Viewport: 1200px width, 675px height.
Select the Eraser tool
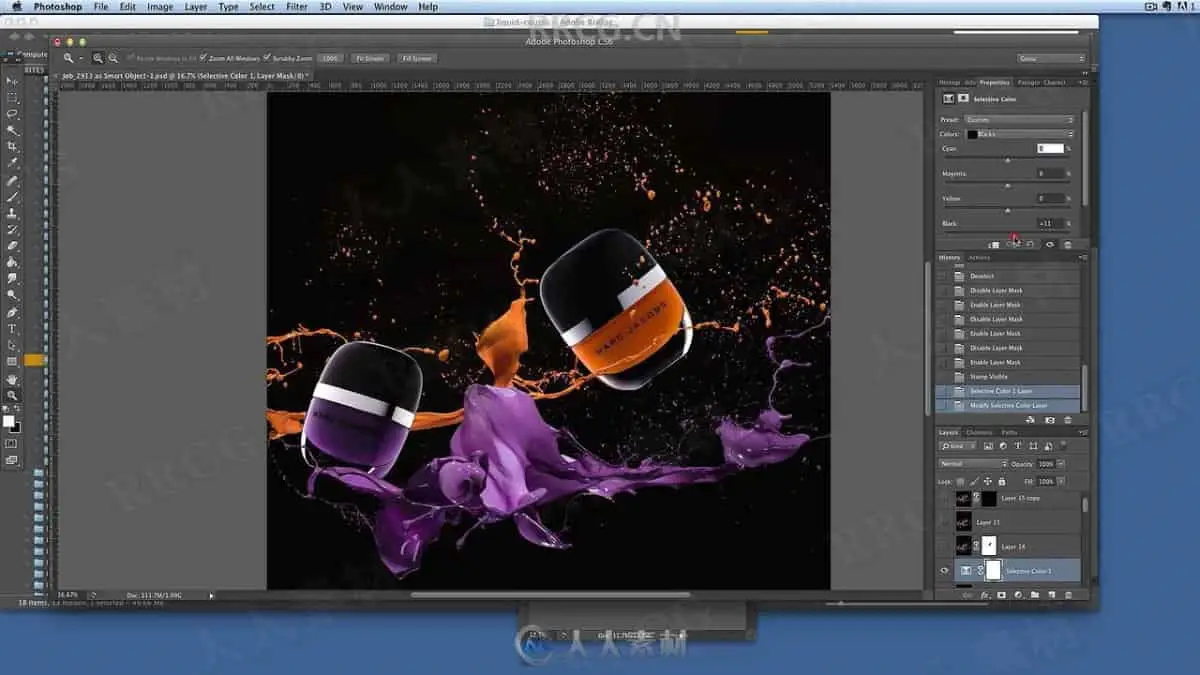pos(12,245)
